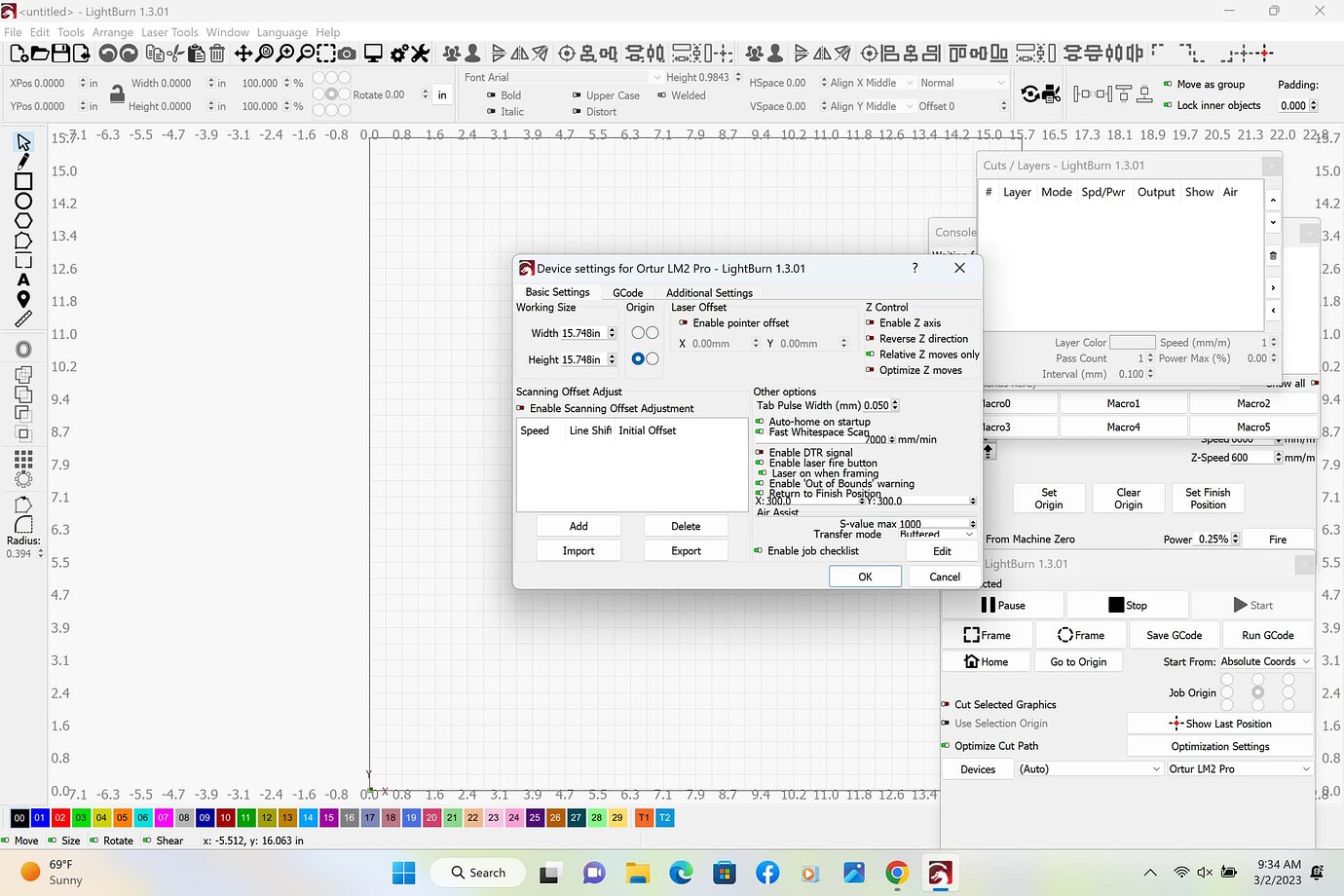
Task: Switch to the GCode tab
Action: coord(627,292)
